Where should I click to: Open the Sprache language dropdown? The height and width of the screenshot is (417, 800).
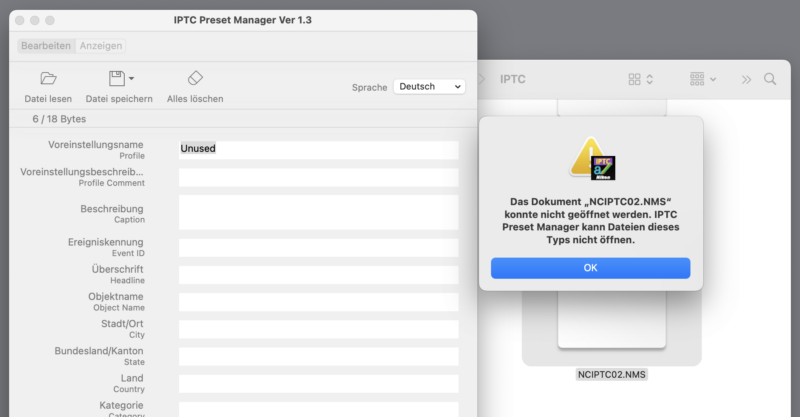click(429, 87)
